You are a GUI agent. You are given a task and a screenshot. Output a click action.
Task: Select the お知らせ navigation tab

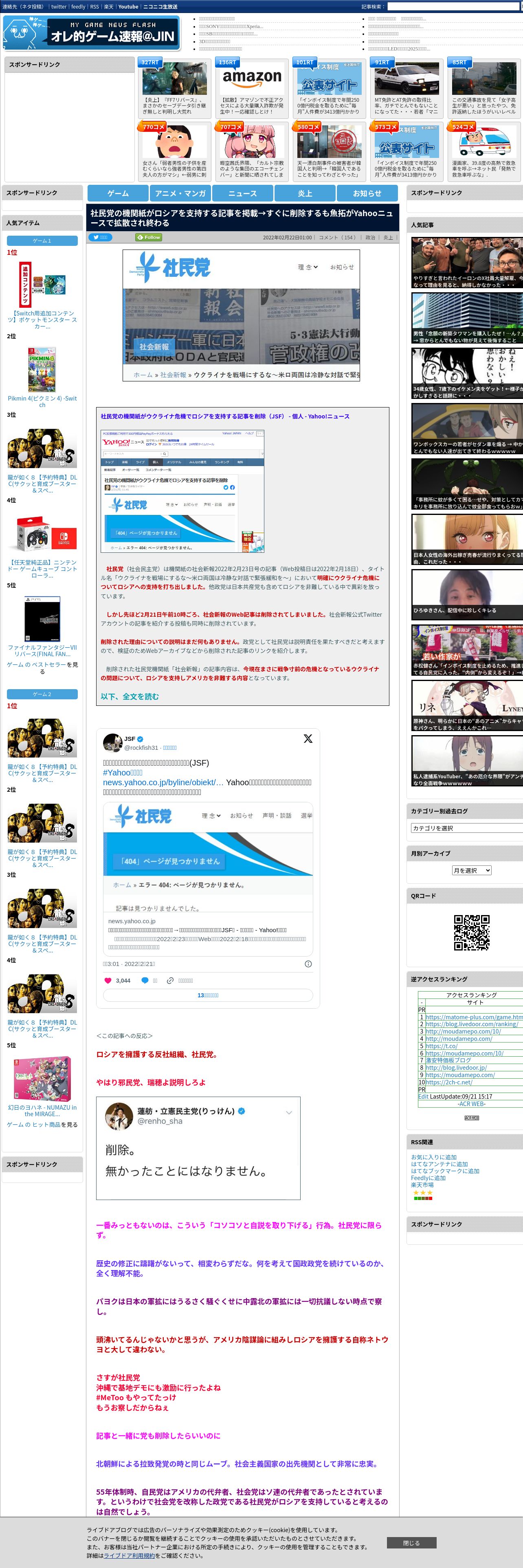pos(367,193)
